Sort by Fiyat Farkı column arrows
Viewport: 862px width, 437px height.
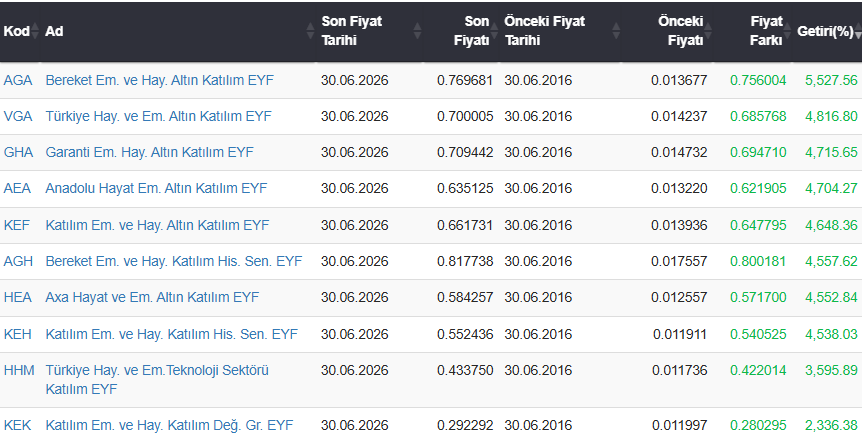787,31
